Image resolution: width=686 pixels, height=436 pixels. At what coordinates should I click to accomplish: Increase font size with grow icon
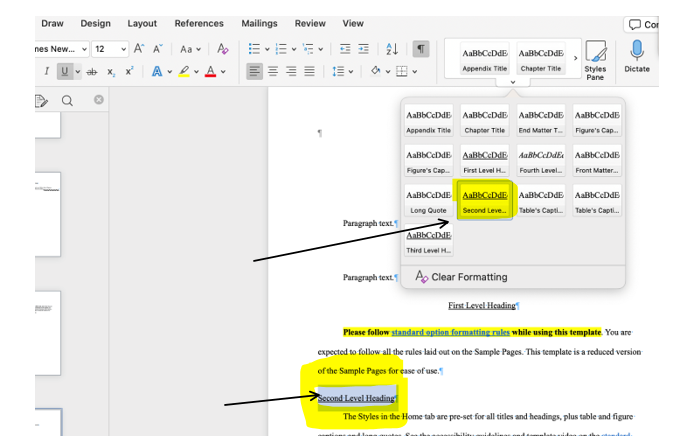pos(139,48)
